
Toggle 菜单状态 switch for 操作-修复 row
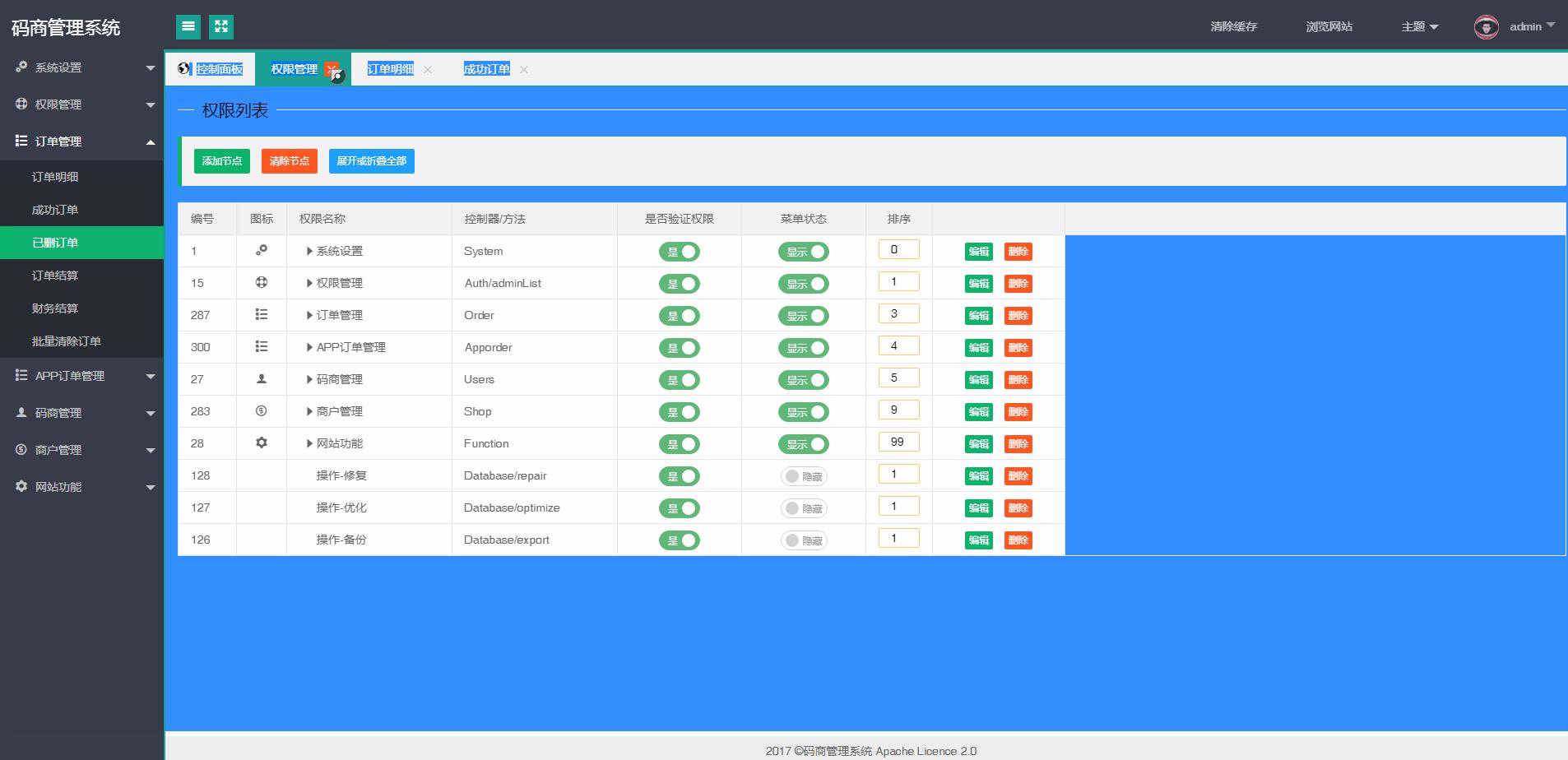point(804,476)
